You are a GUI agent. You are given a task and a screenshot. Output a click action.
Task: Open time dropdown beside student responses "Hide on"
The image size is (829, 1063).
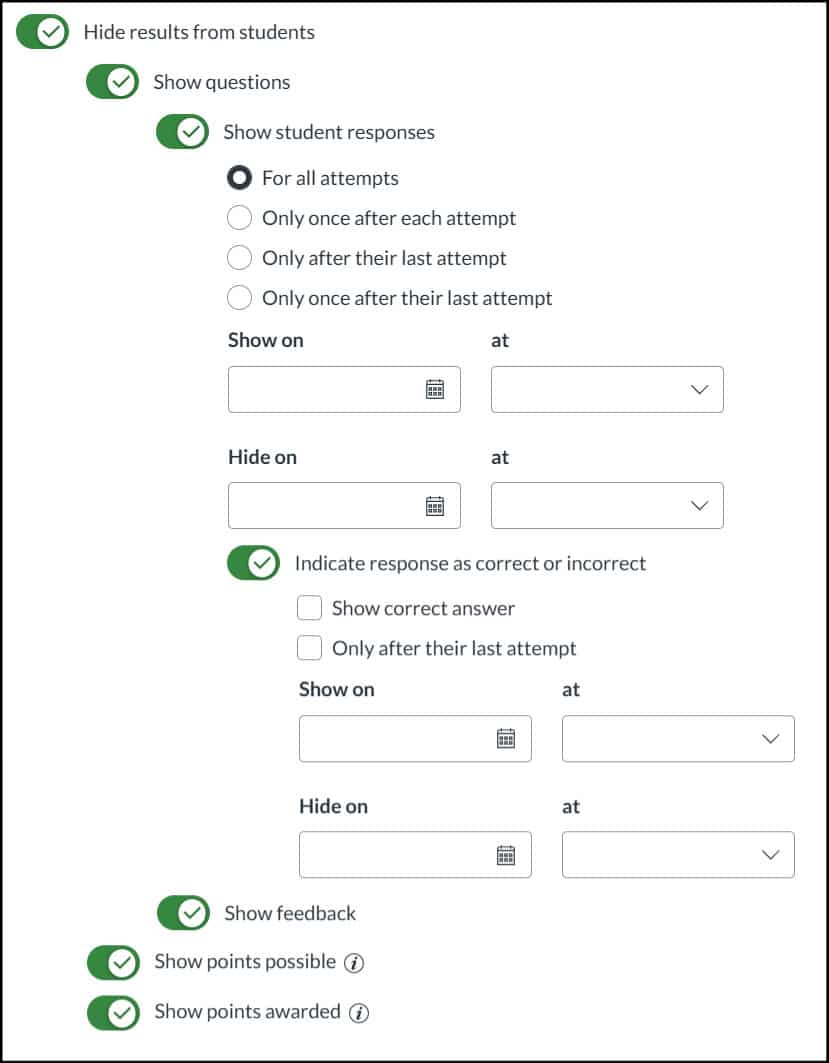pyautogui.click(x=607, y=506)
